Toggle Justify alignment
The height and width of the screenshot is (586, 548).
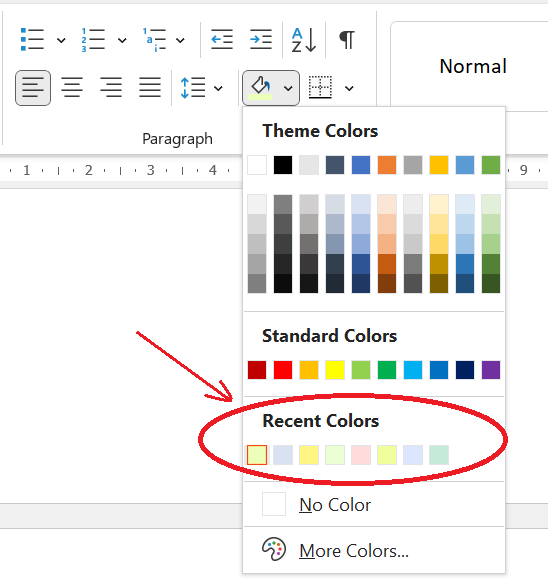[150, 87]
